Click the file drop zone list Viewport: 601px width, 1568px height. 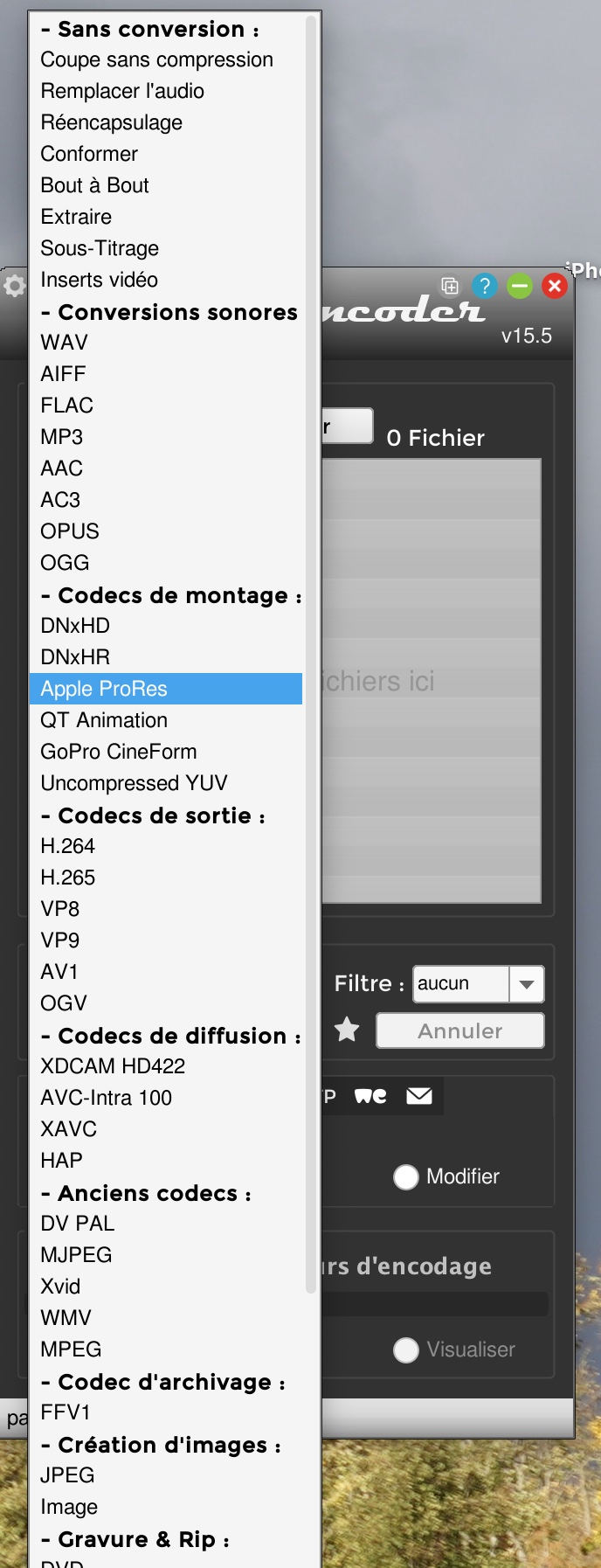click(x=432, y=682)
